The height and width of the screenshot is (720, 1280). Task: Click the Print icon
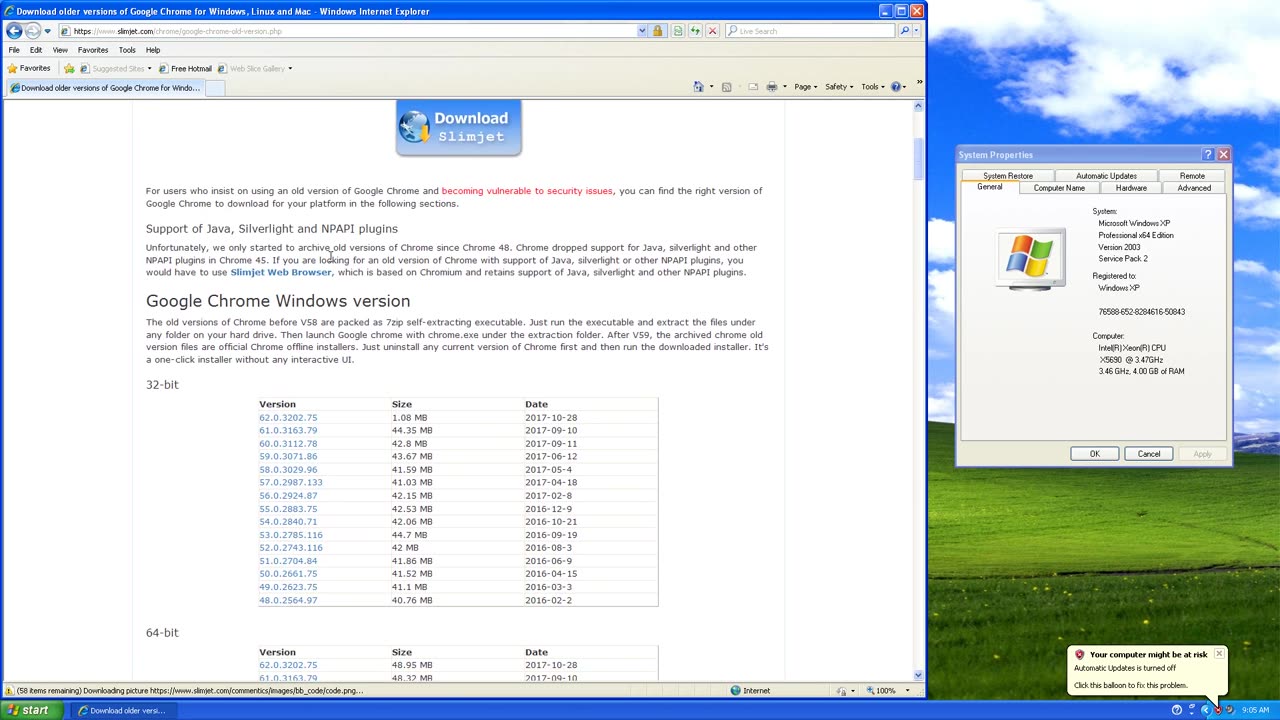pos(771,87)
